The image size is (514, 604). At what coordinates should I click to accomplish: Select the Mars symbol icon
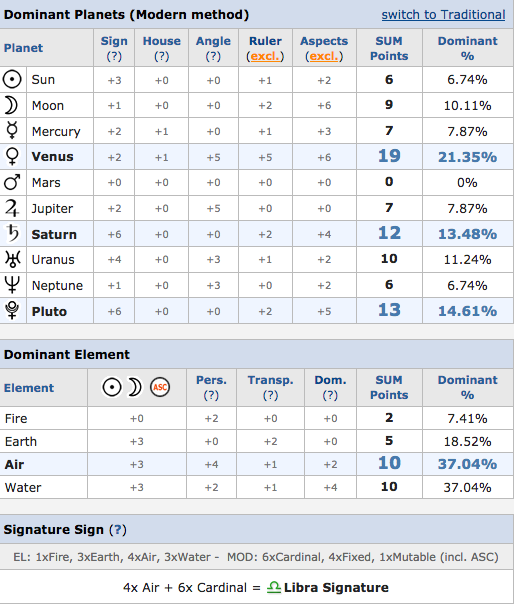12,182
